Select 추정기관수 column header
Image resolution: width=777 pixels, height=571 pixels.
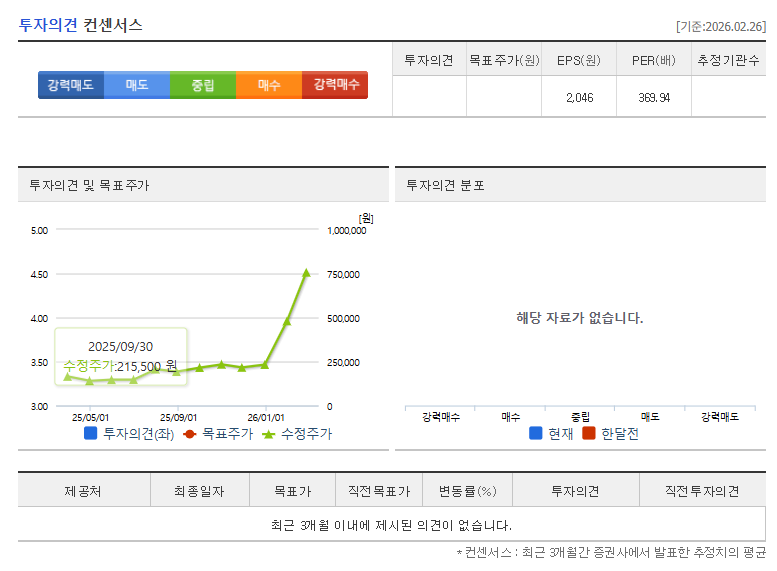click(x=728, y=60)
